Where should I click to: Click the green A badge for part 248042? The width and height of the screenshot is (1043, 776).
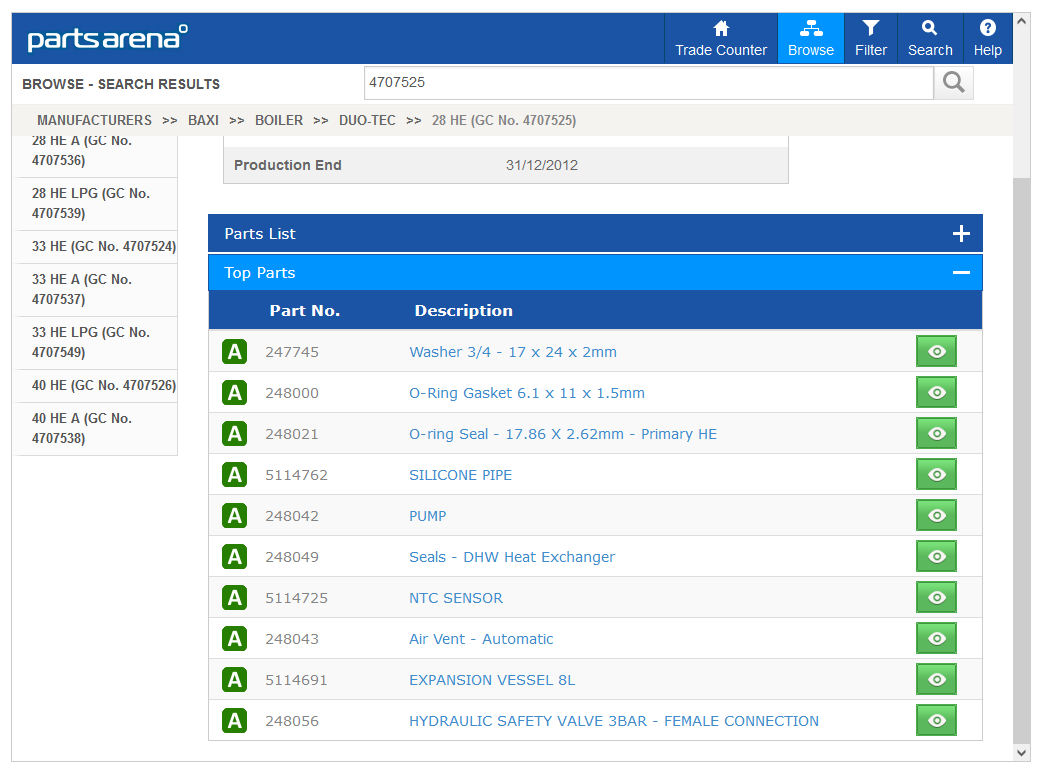[x=234, y=515]
